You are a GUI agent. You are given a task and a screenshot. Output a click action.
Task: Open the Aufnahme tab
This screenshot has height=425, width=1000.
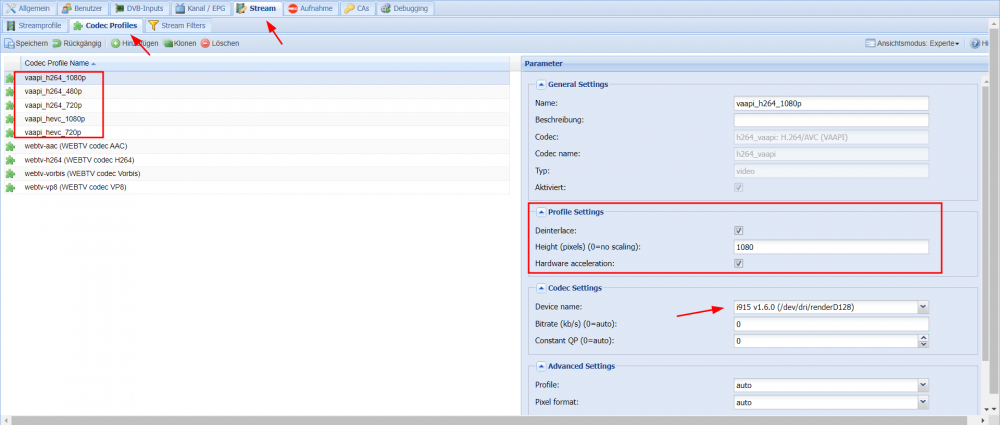pos(311,8)
